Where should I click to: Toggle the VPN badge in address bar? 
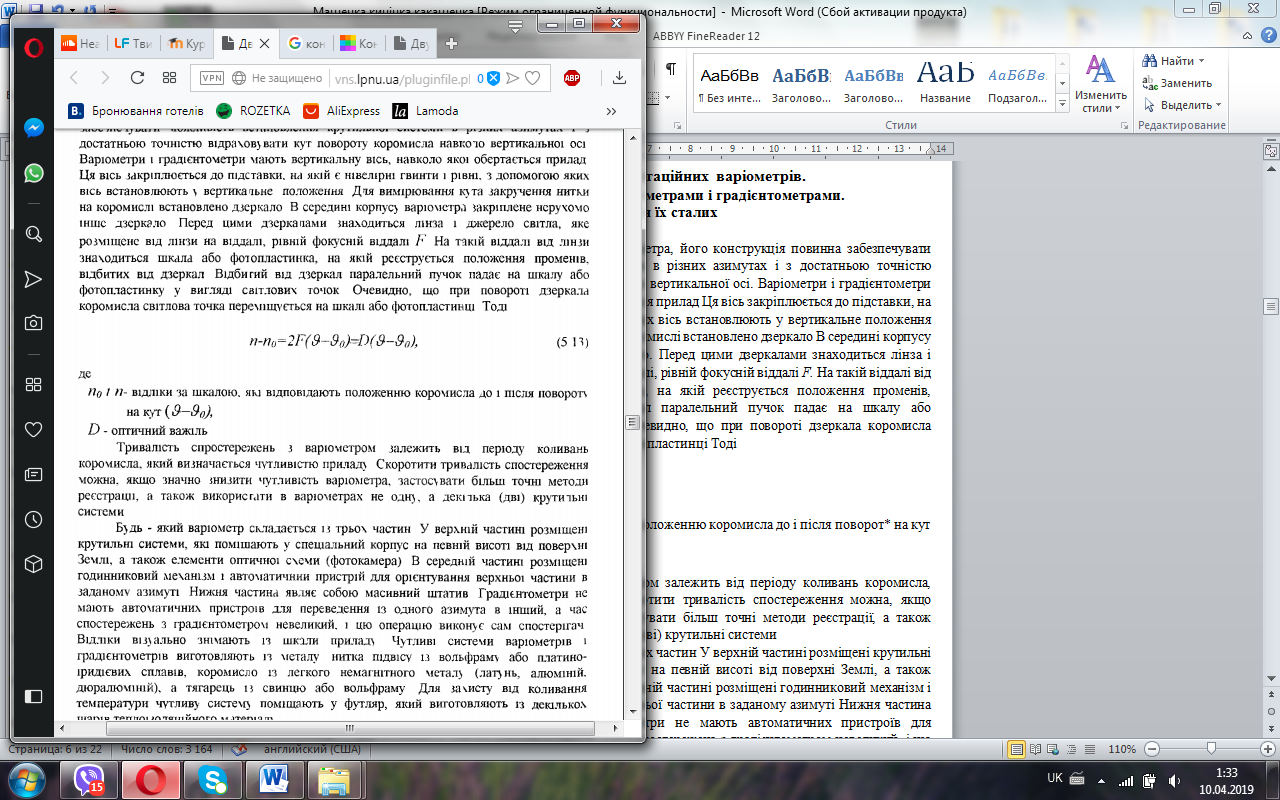tap(212, 78)
